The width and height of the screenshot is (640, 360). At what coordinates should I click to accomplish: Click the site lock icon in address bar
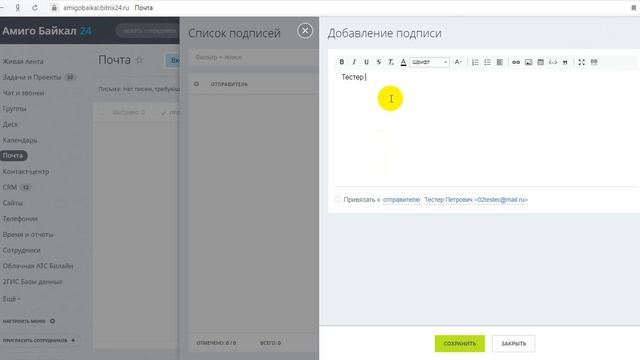[54, 8]
